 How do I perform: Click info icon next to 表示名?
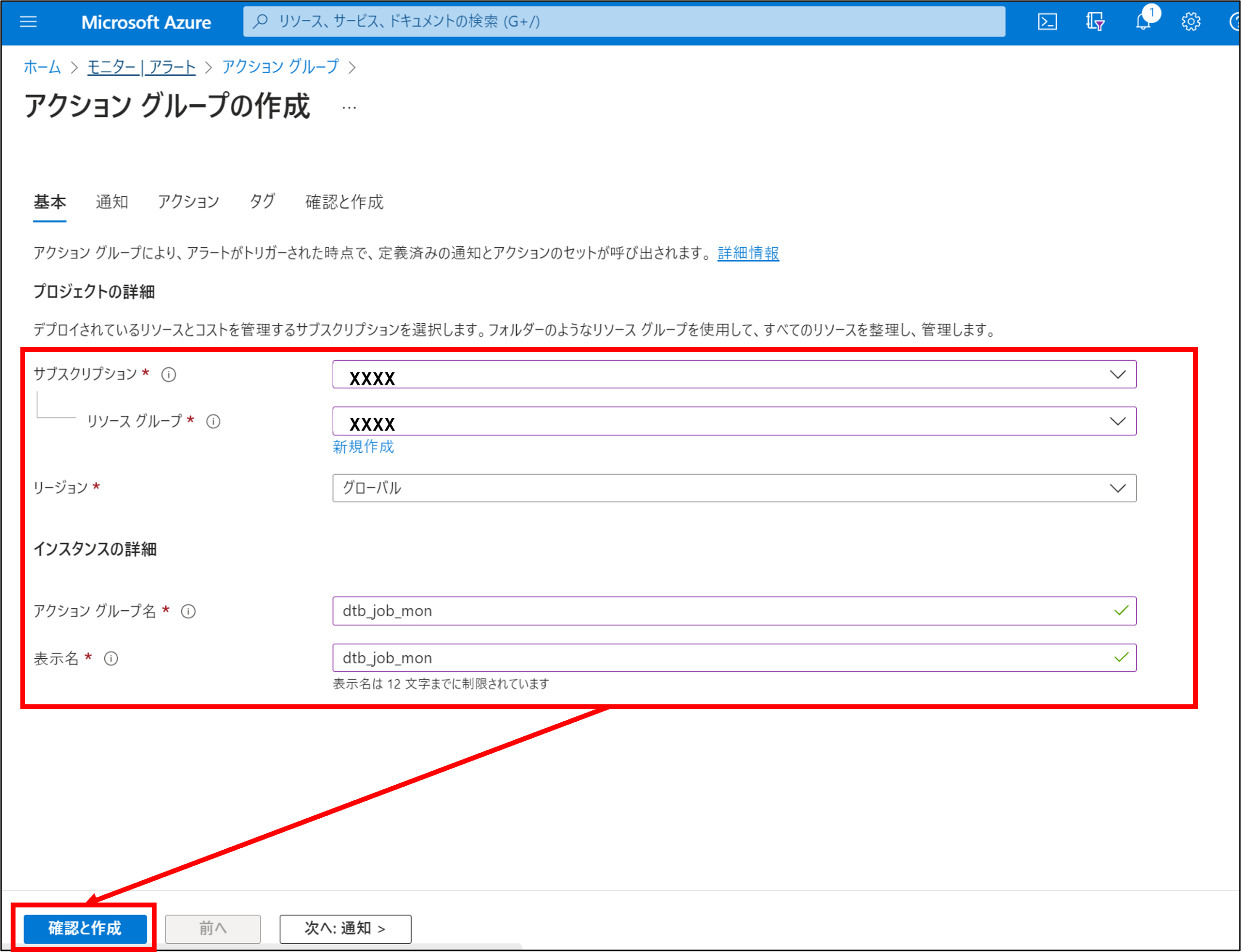(111, 658)
